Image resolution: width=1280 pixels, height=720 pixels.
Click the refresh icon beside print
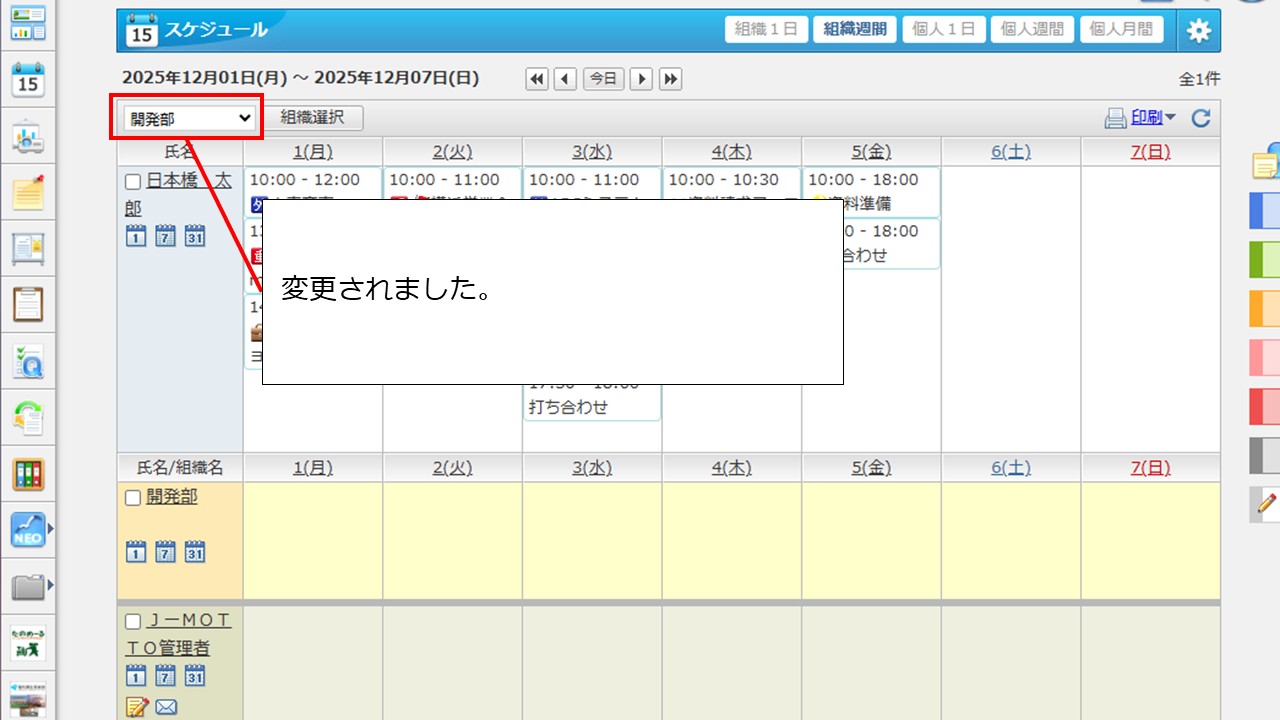[x=1201, y=119]
